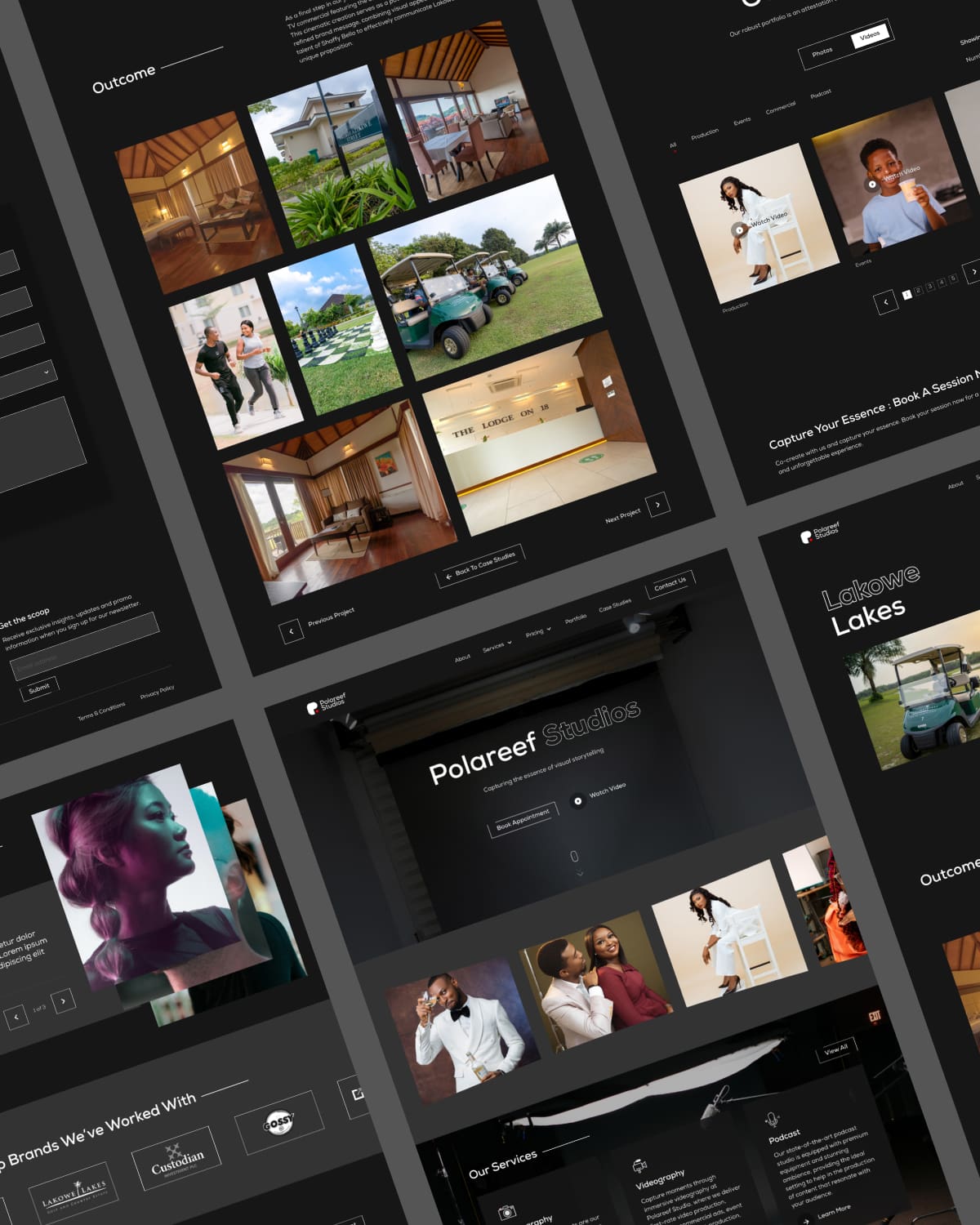The height and width of the screenshot is (1225, 980).
Task: Select the Production portfolio filter tab
Action: tap(705, 133)
